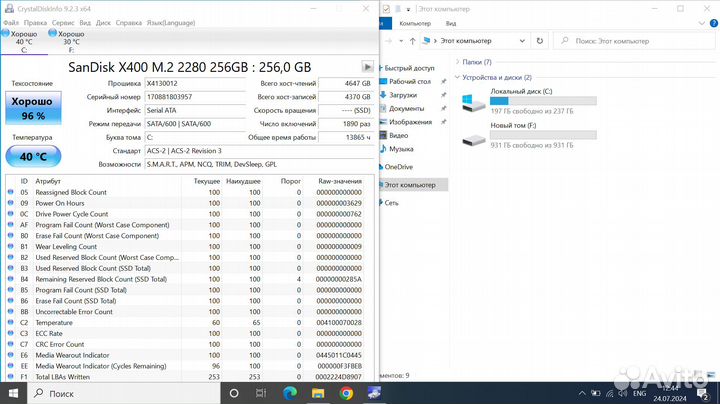Click the SATA/600 transfer mode field

coord(196,124)
